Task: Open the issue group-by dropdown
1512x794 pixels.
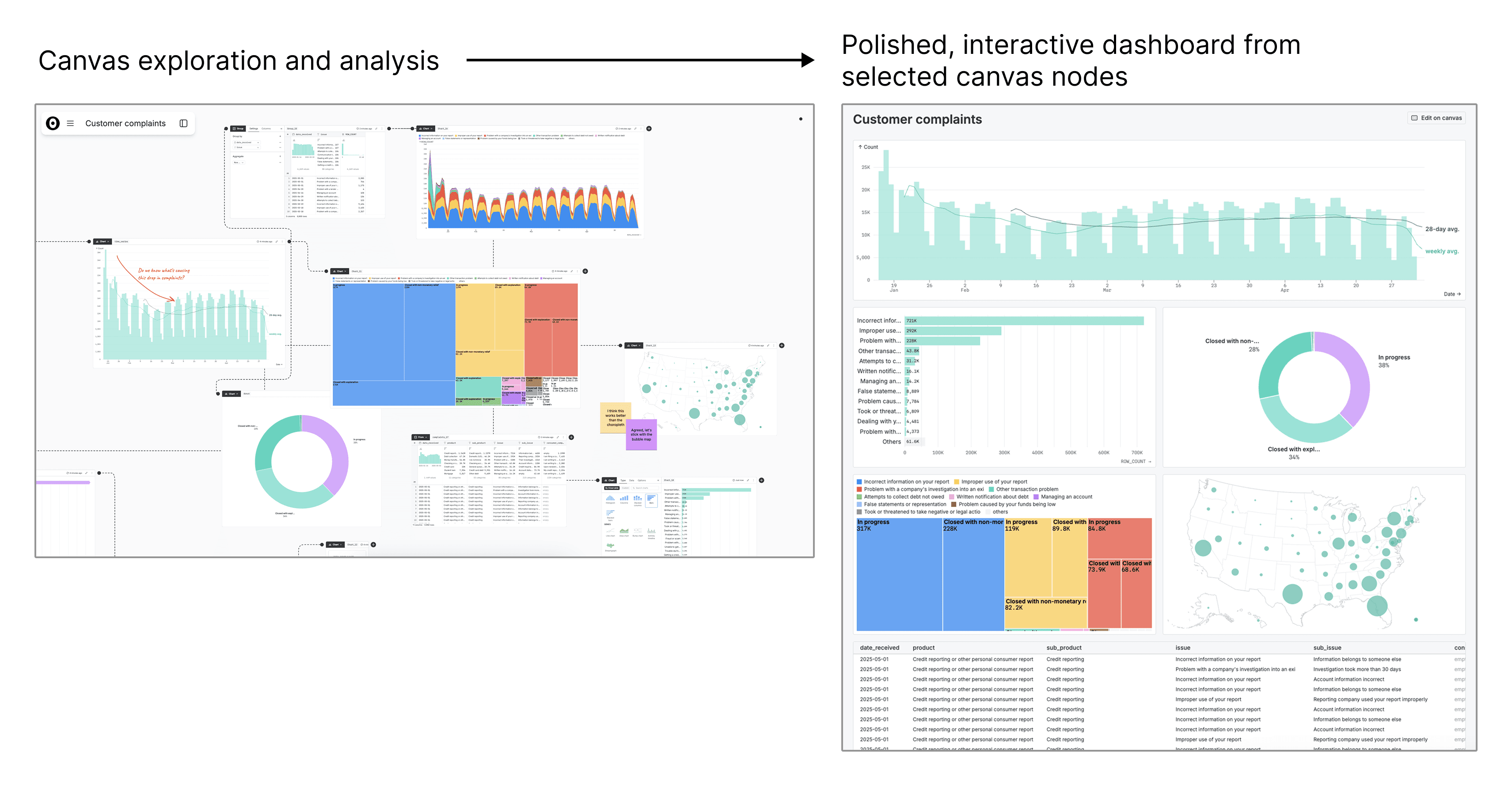Action: point(258,147)
